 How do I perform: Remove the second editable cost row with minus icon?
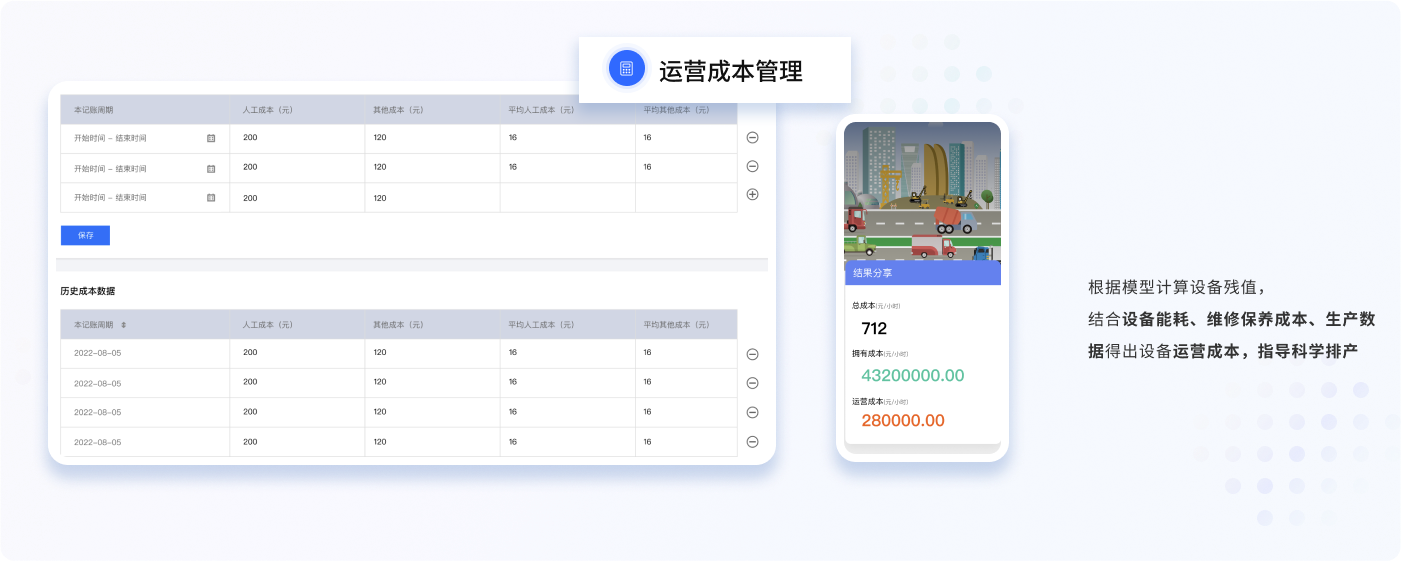tap(753, 167)
